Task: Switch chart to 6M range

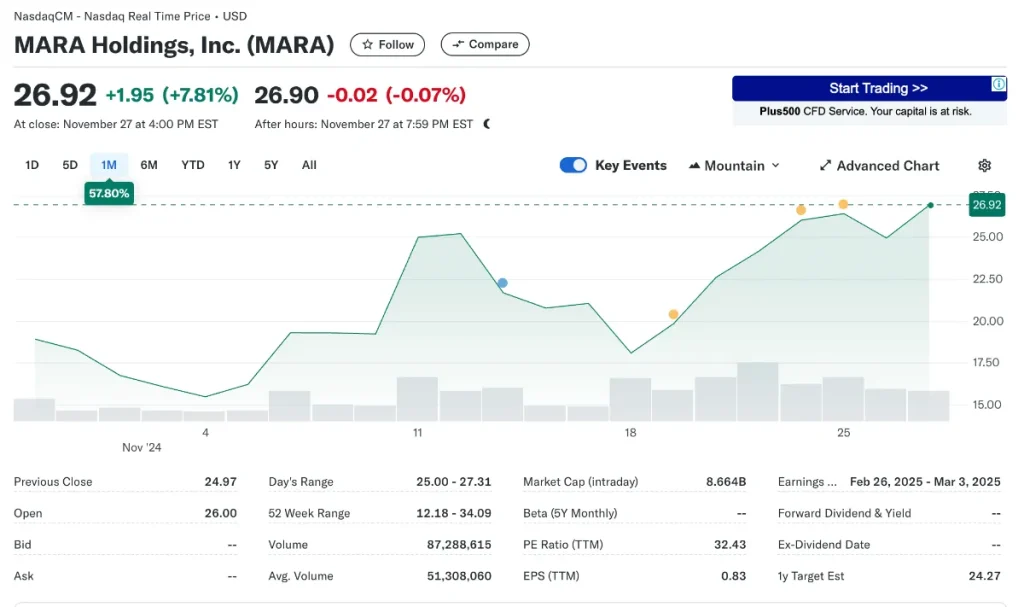Action: (x=149, y=165)
